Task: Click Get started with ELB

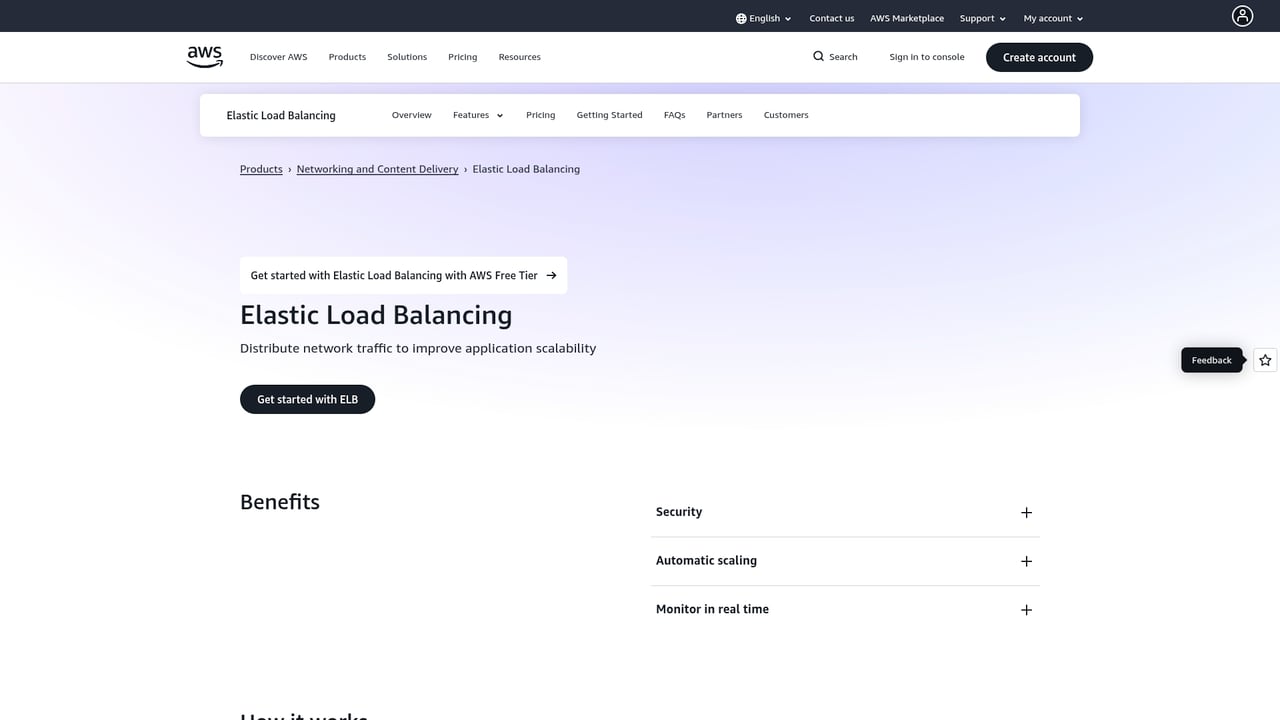Action: [307, 399]
